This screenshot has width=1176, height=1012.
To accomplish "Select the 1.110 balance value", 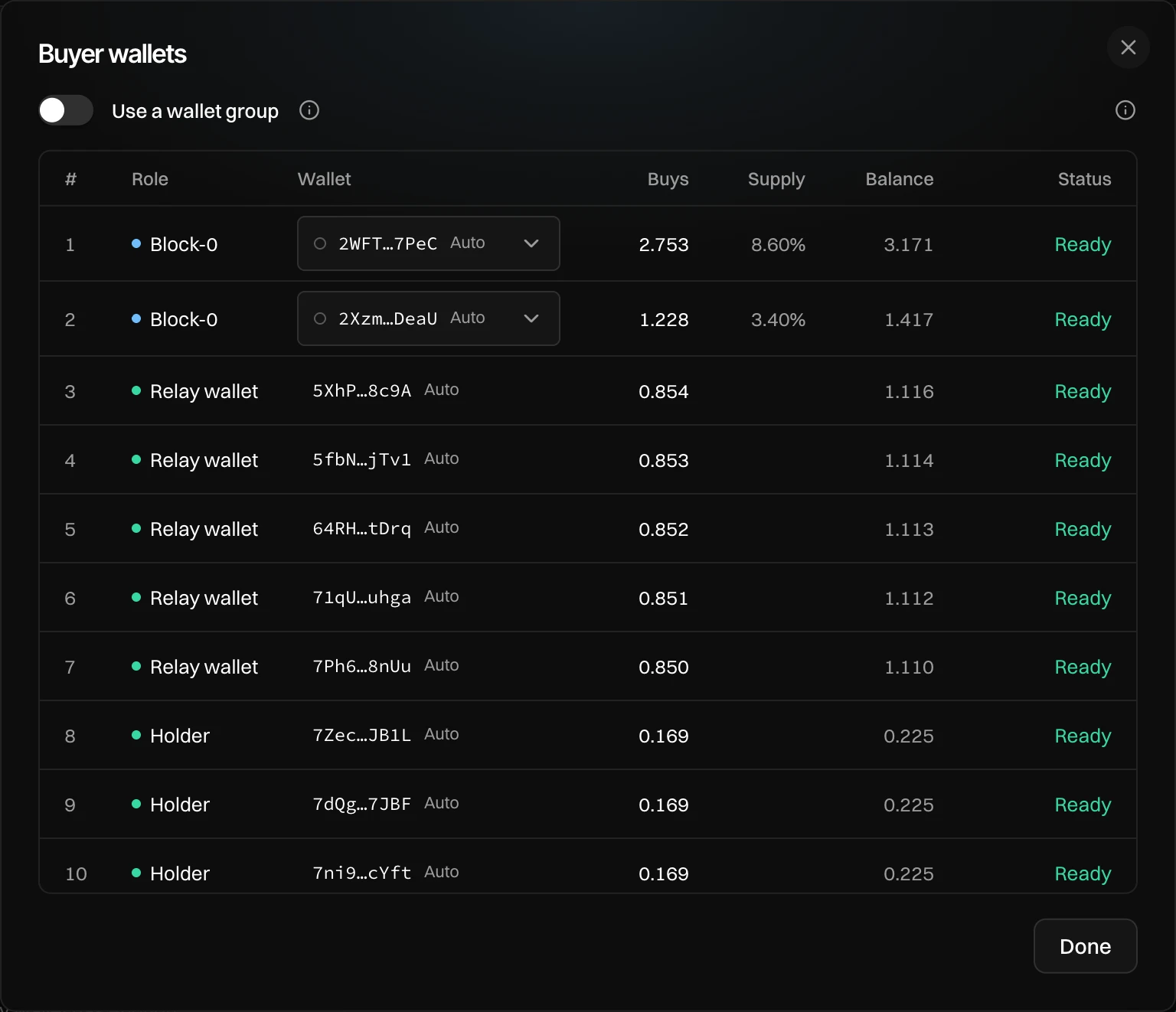I will click(x=909, y=668).
